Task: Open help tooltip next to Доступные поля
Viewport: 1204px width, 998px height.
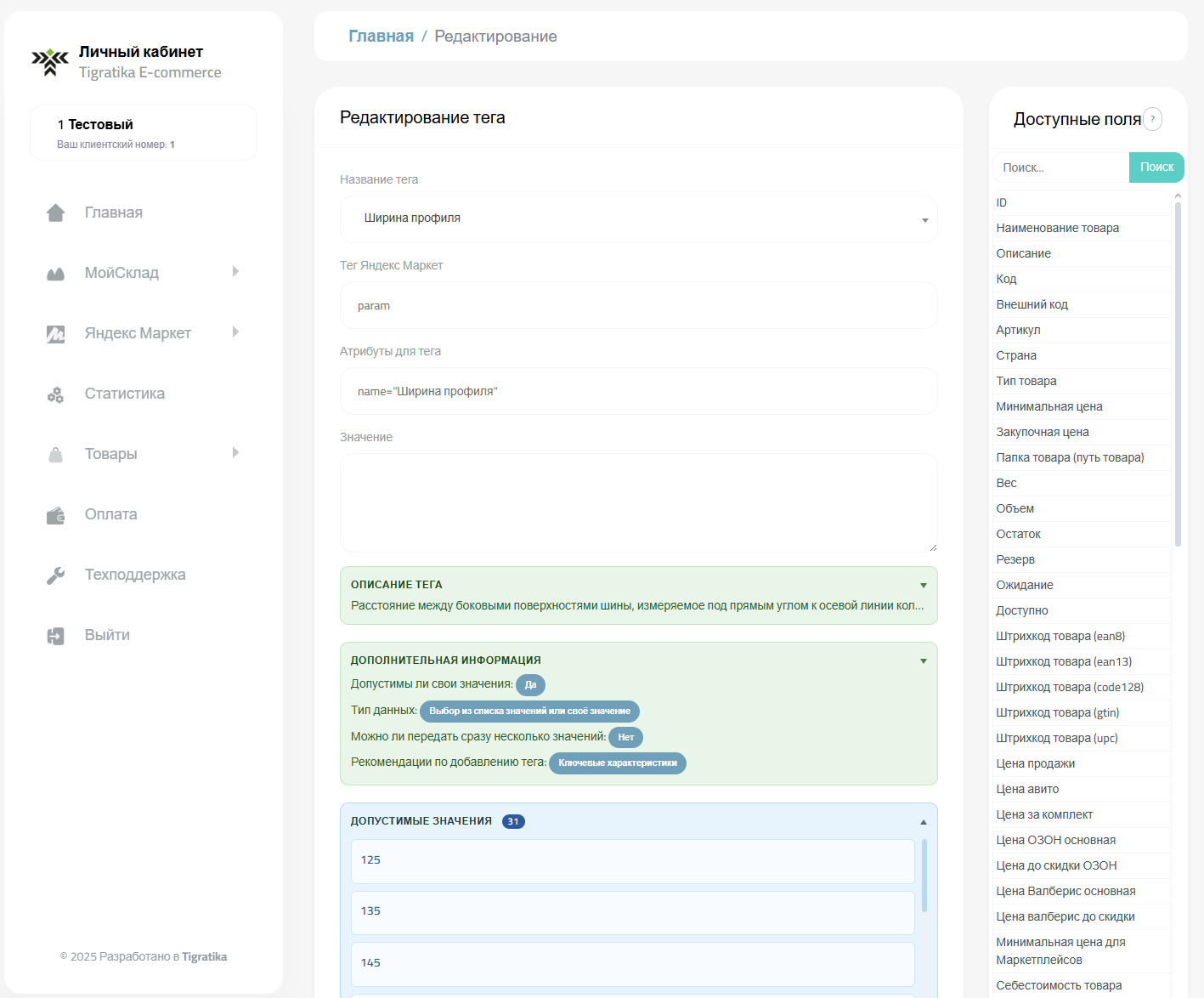Action: 1152,119
